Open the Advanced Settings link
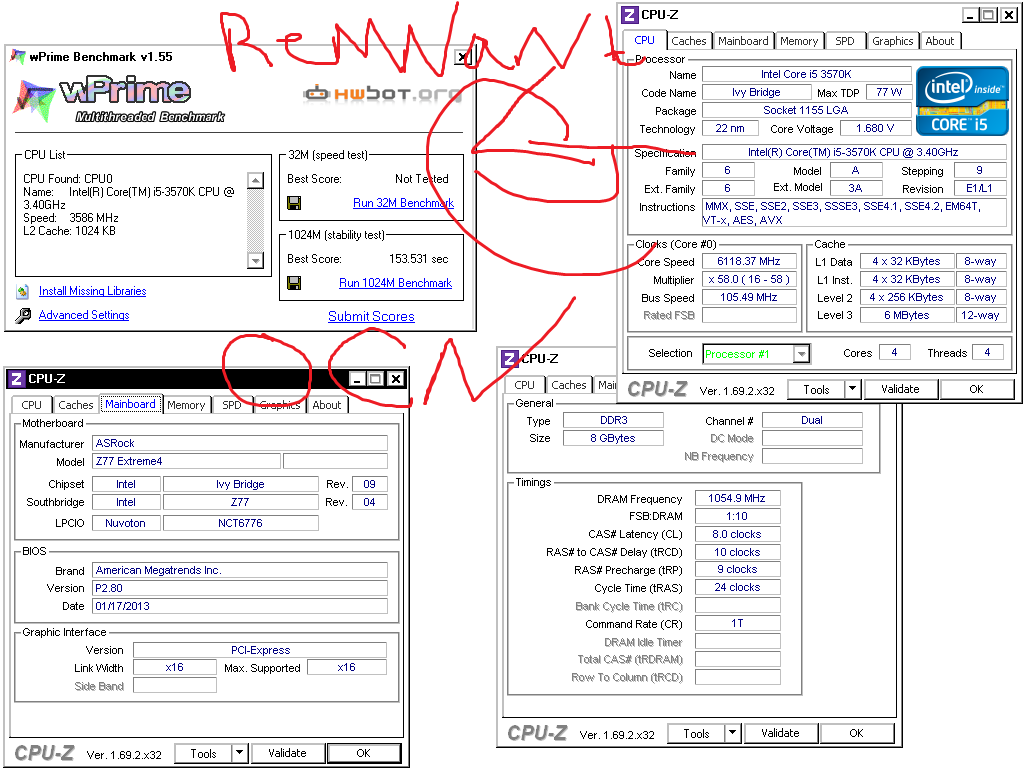 click(x=84, y=315)
